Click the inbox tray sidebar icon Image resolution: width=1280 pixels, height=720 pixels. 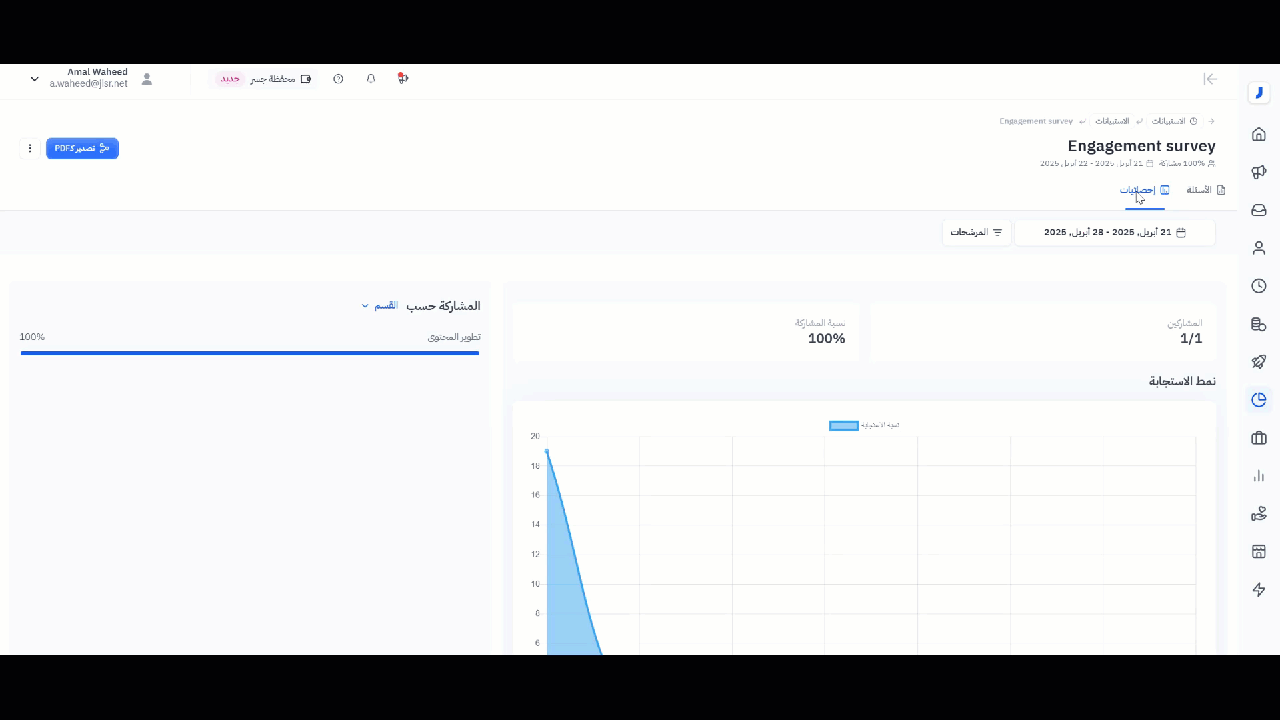coord(1259,210)
